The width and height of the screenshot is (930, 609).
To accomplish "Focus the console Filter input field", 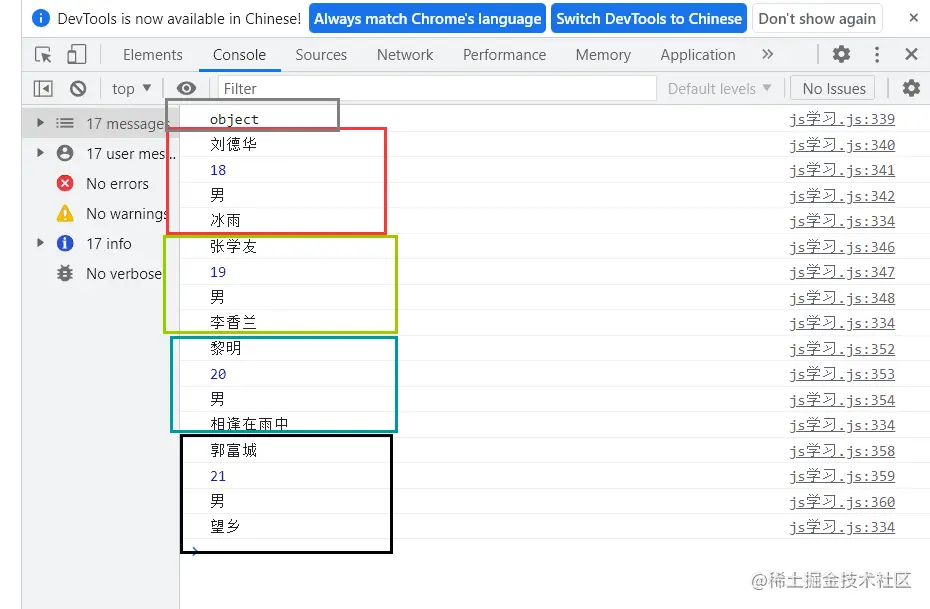I will 437,88.
